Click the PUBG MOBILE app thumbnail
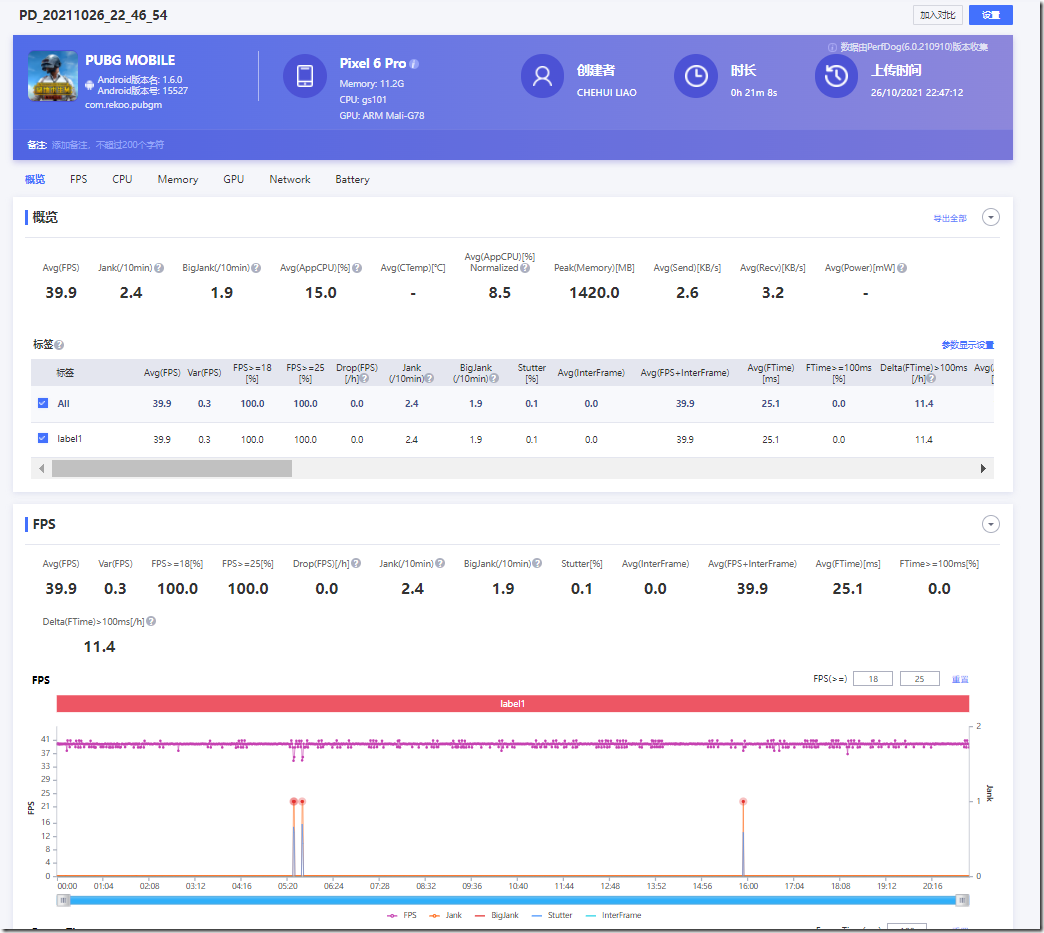Screen dimensions: 1044x933 tap(53, 76)
